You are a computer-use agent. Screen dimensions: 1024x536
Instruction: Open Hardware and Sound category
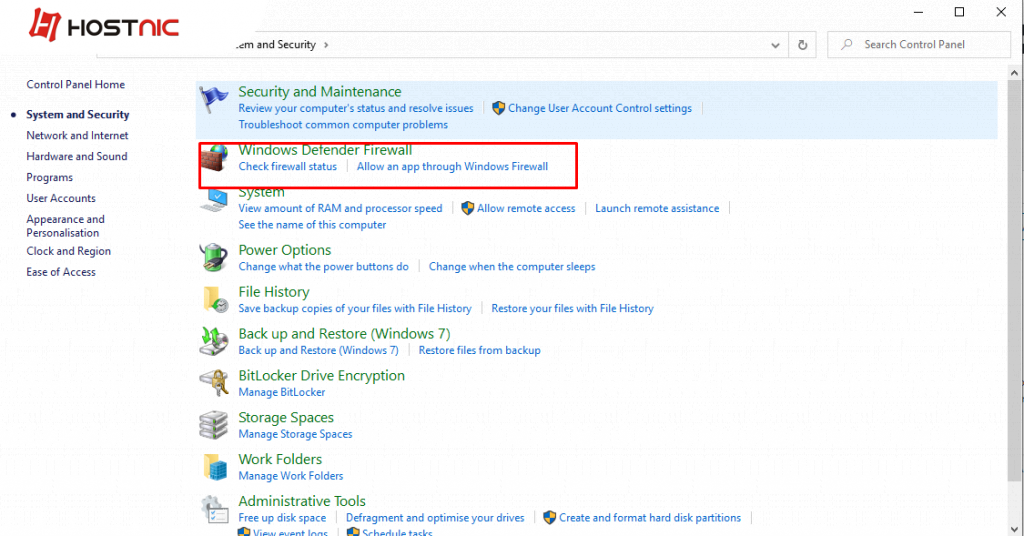tap(76, 156)
